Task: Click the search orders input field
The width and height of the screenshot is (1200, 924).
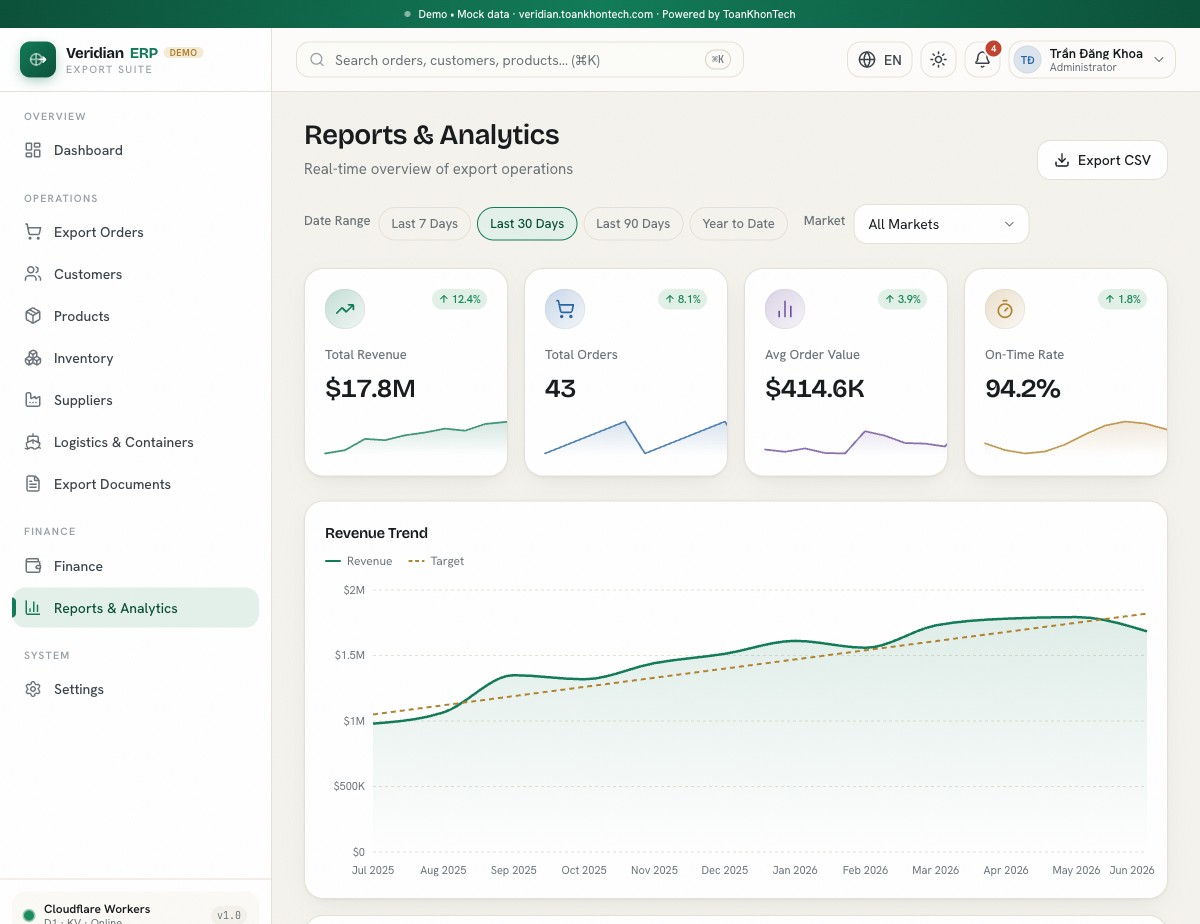Action: (x=519, y=60)
